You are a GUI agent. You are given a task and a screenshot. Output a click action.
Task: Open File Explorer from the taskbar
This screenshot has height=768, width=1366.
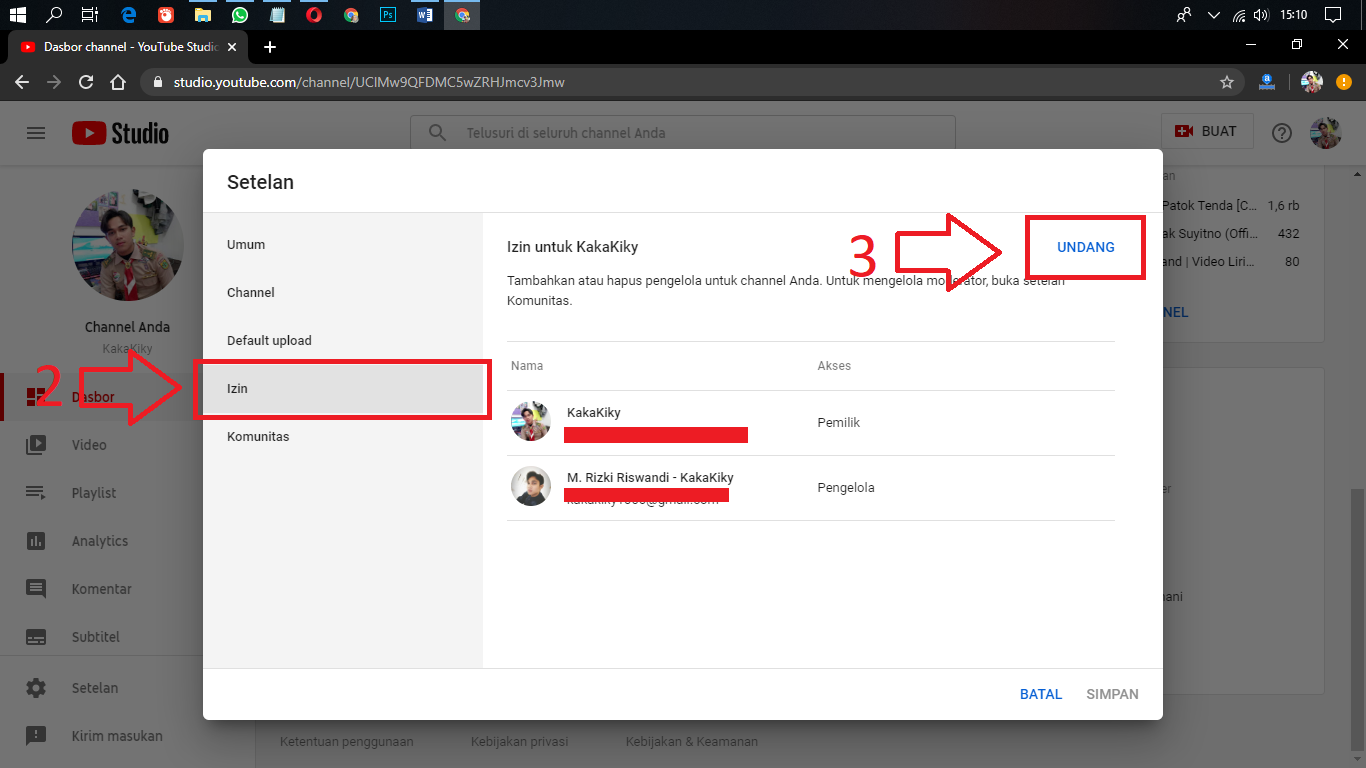click(203, 15)
